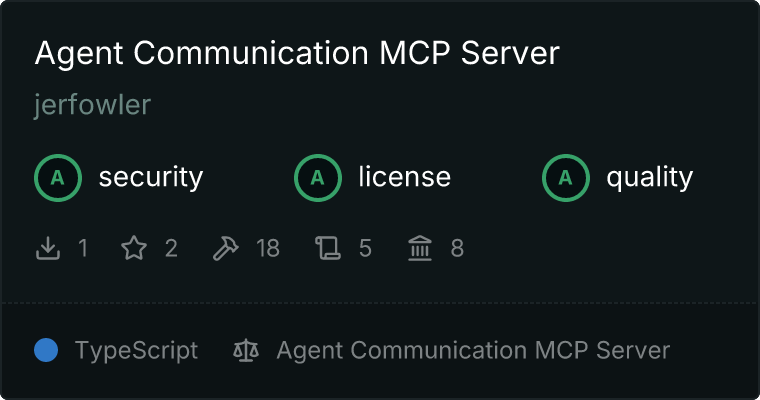Click the hammer tools icon
Image resolution: width=760 pixels, height=400 pixels.
point(225,248)
